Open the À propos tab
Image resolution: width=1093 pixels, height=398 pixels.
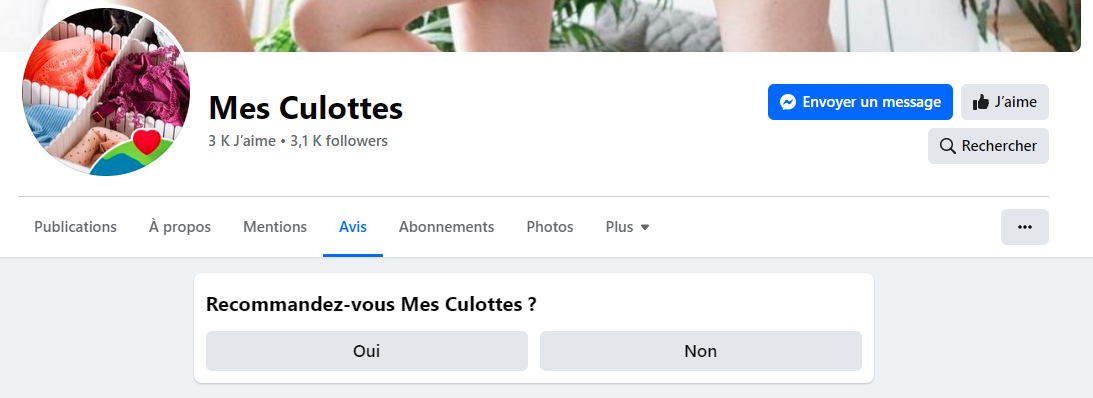coord(180,227)
